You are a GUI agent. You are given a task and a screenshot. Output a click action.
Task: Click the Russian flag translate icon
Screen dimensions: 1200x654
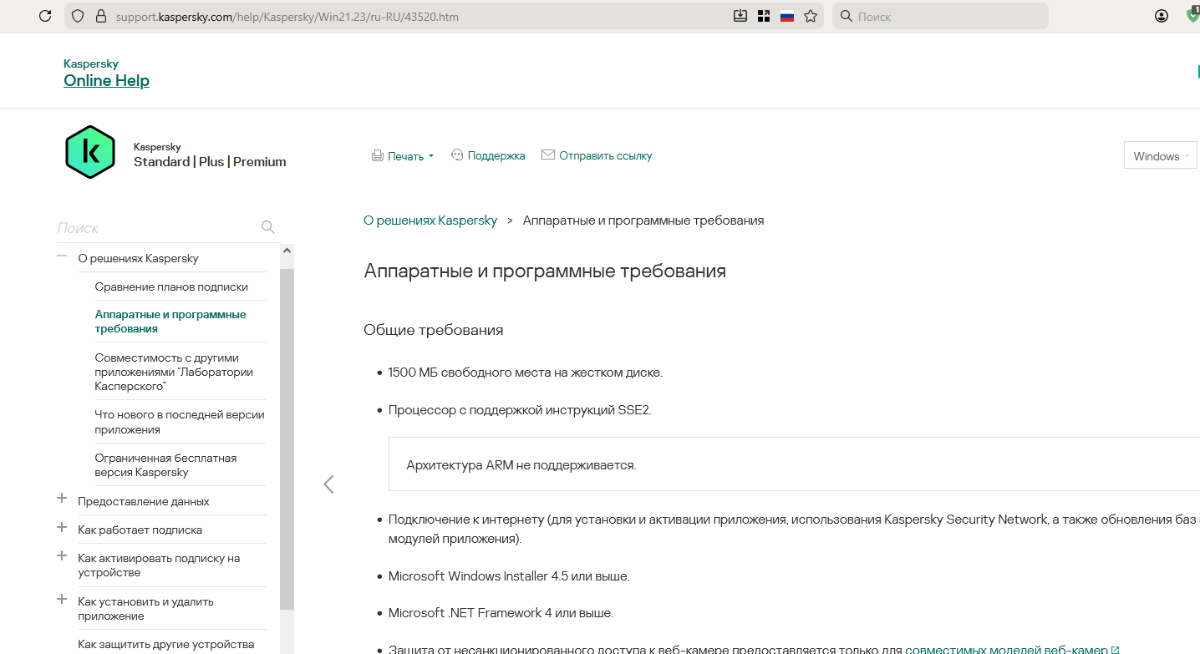(x=787, y=16)
